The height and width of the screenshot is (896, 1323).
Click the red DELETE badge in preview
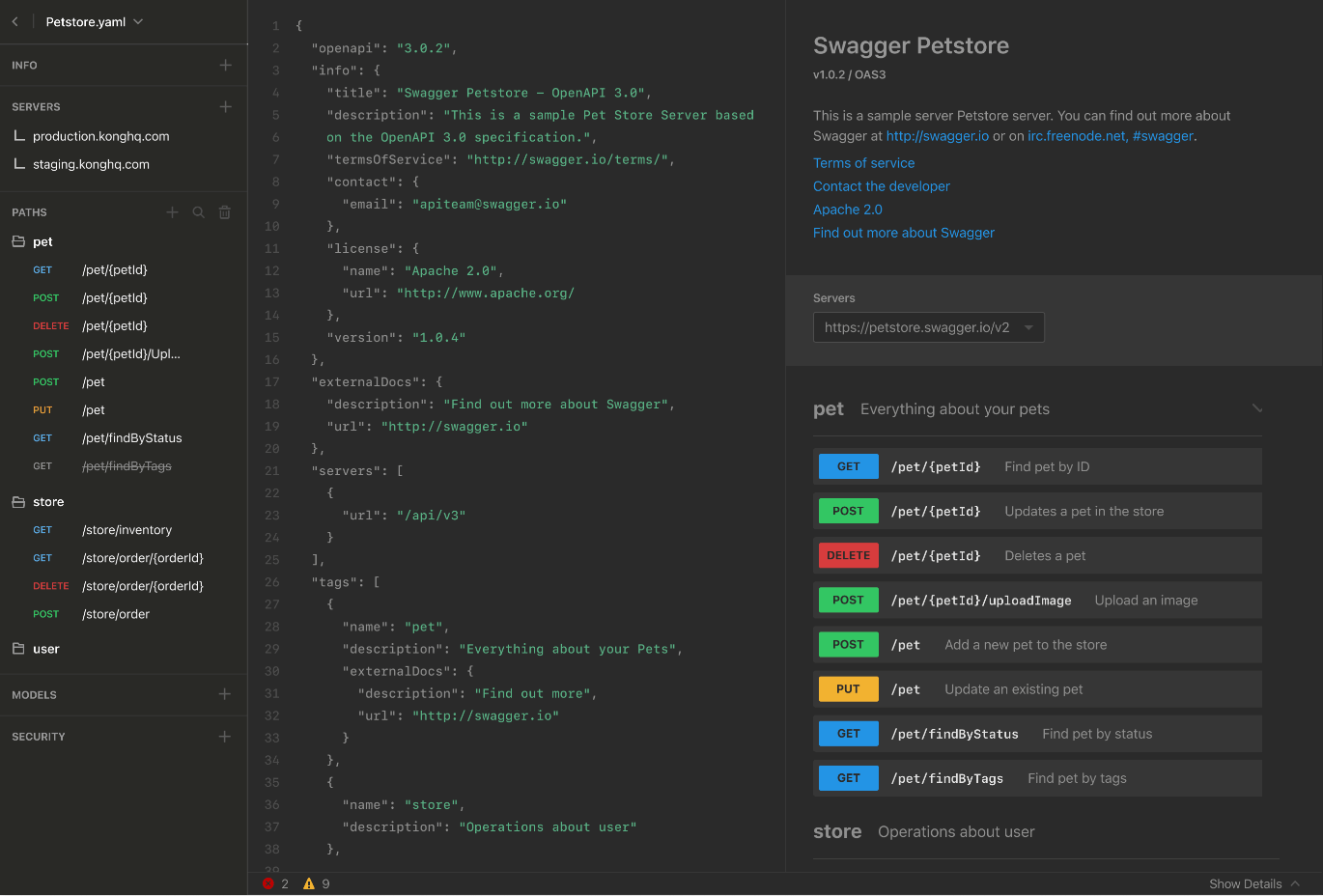click(x=849, y=555)
